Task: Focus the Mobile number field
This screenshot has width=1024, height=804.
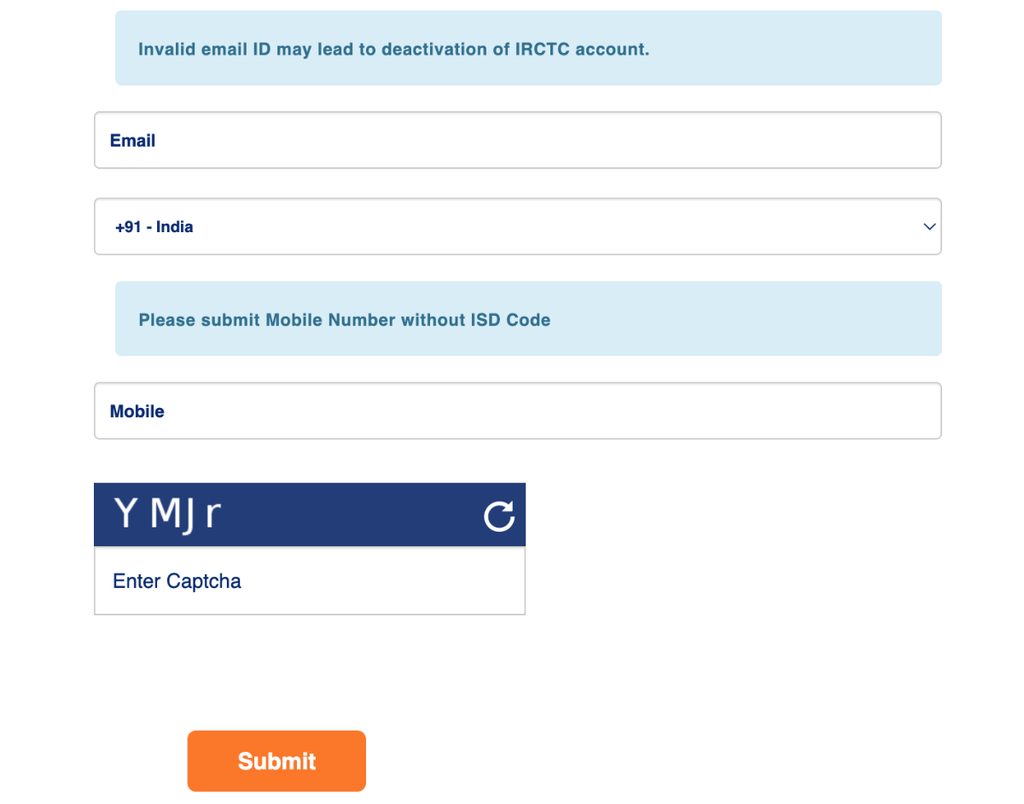Action: pos(518,411)
